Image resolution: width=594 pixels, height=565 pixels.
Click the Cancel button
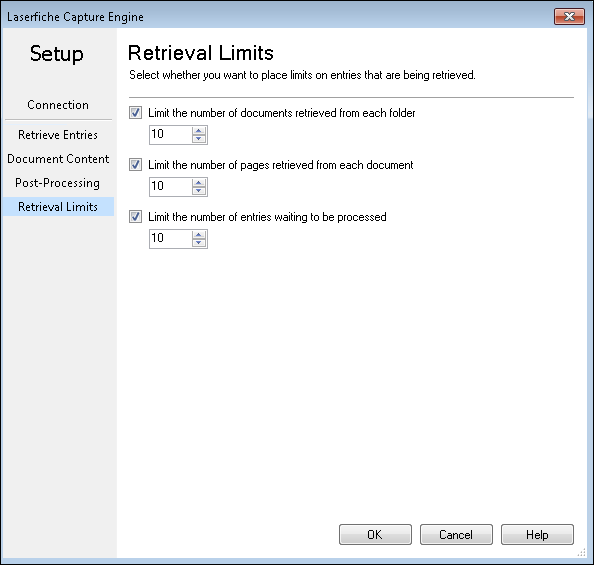(x=456, y=534)
